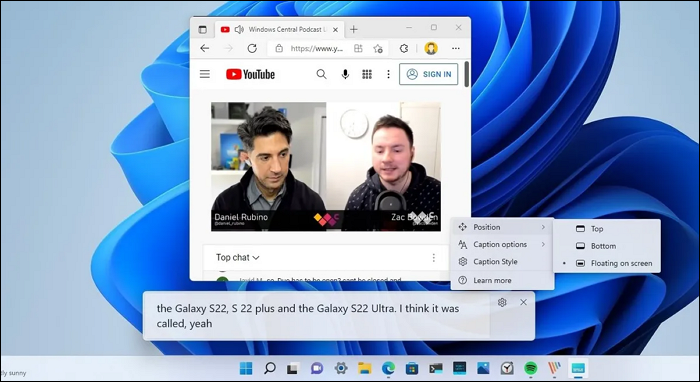Open the Position submenu

(x=502, y=227)
